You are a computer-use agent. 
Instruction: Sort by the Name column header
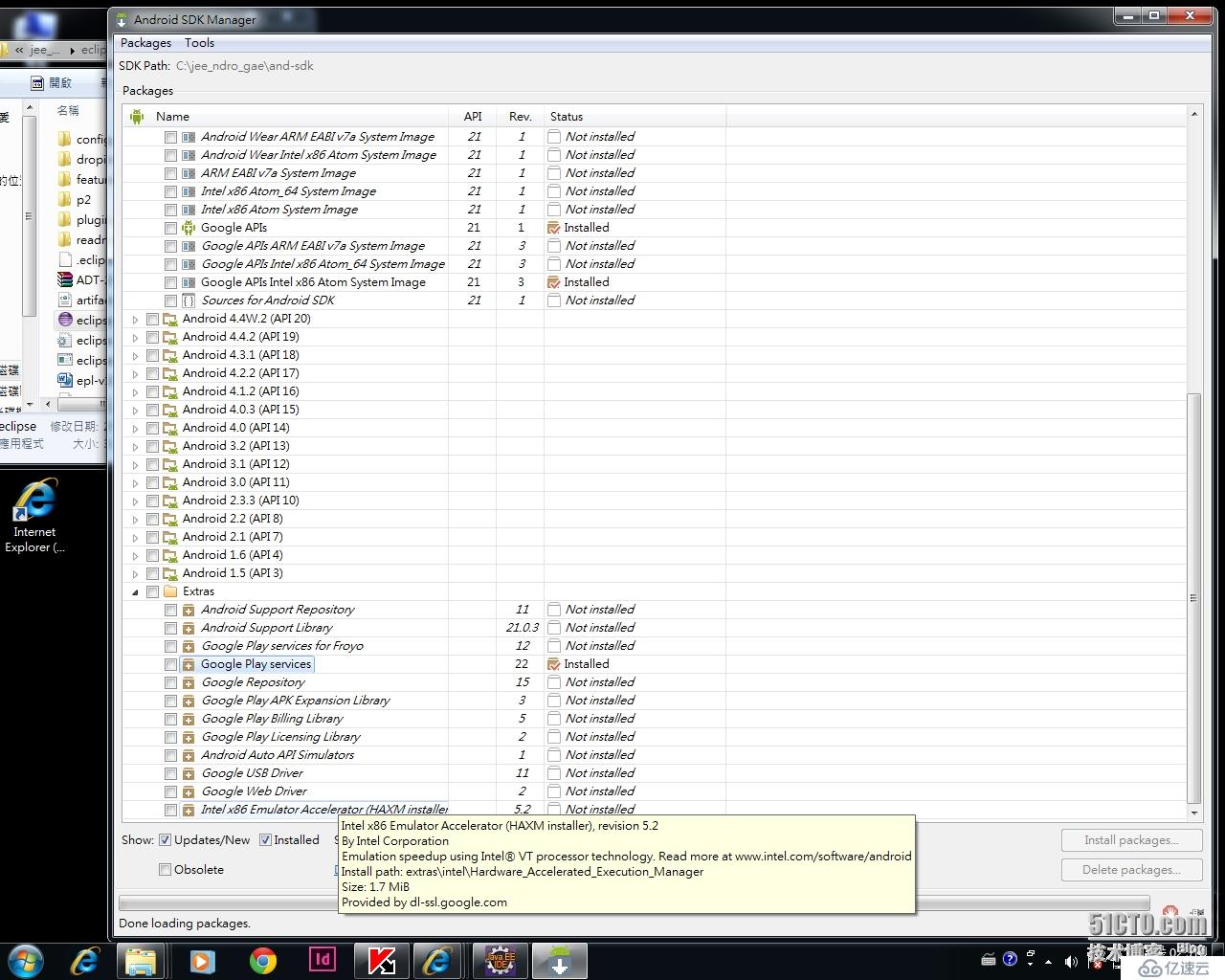coord(286,117)
